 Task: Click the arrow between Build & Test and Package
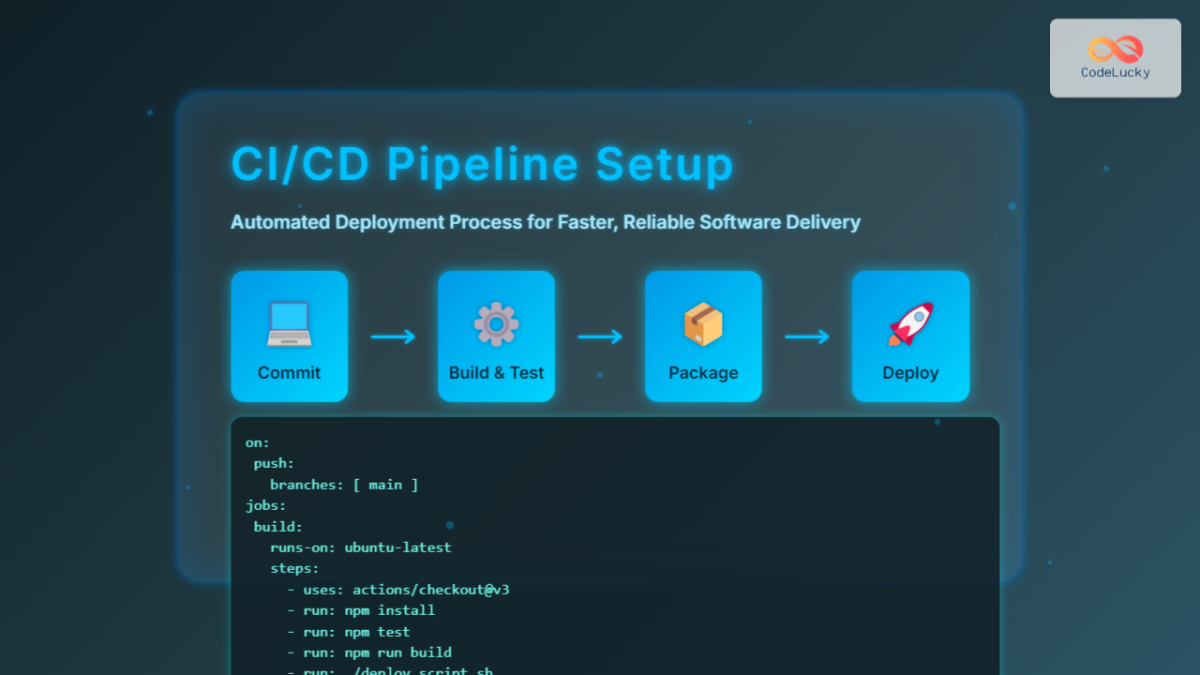point(600,337)
